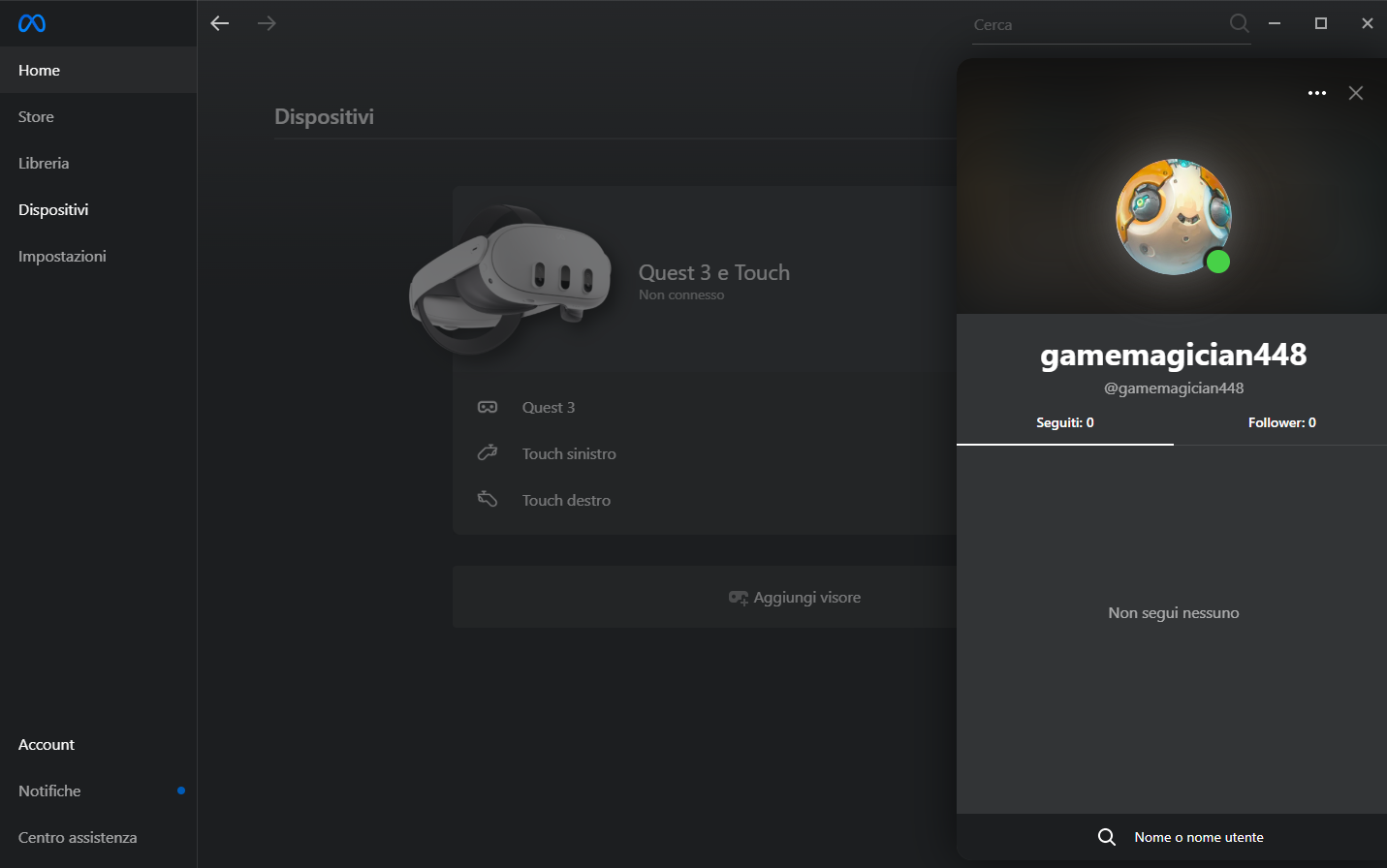Viewport: 1387px width, 868px height.
Task: Close the profile panel with X
Action: click(x=1356, y=93)
